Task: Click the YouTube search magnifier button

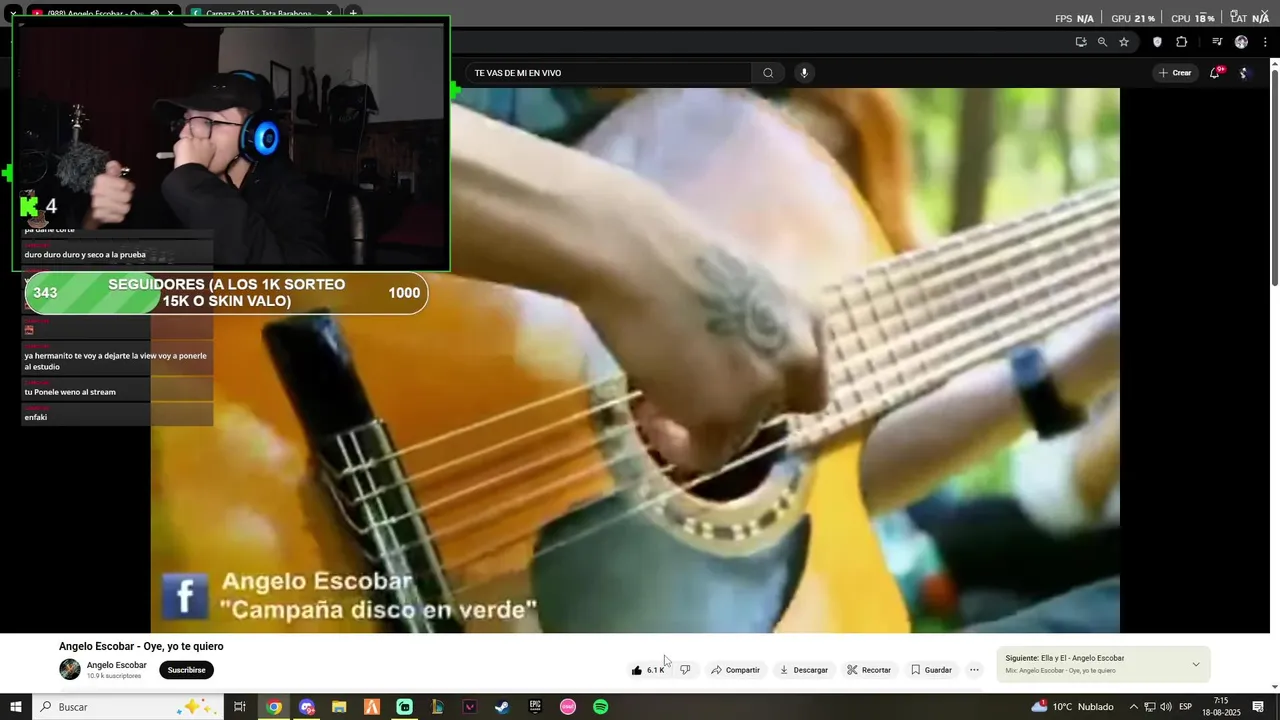Action: pos(768,73)
